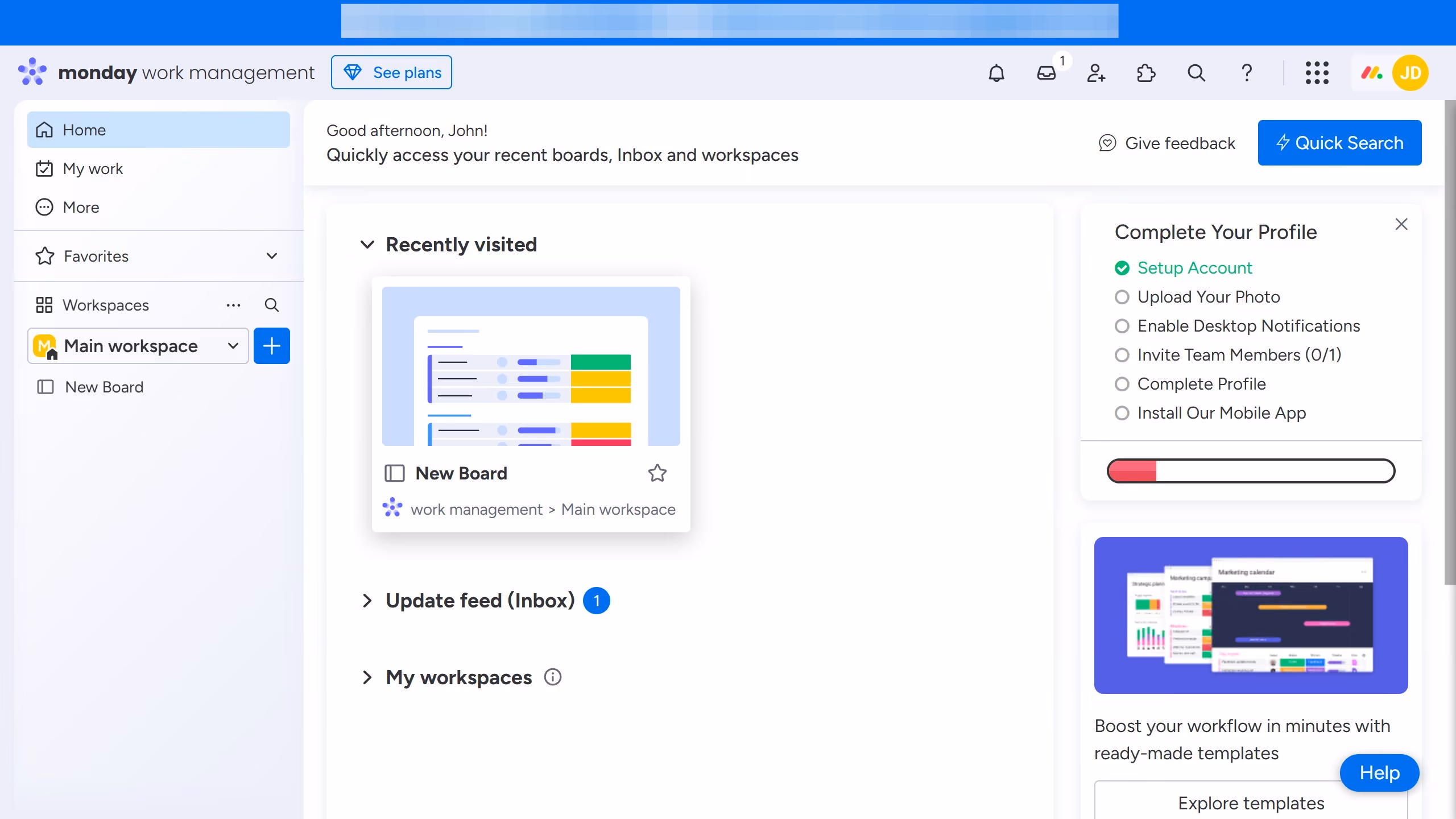
Task: Select the Setup Account completed check
Action: coord(1122,268)
